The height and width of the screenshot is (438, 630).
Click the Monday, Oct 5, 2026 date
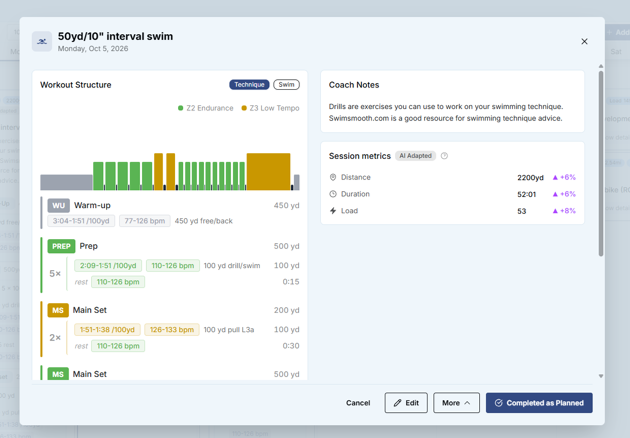93,49
